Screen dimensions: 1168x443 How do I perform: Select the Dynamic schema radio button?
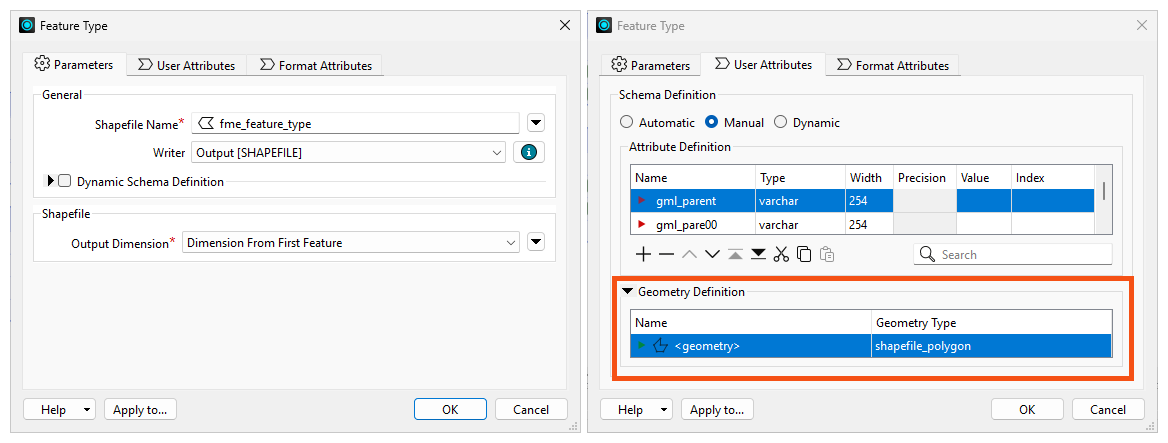click(781, 122)
